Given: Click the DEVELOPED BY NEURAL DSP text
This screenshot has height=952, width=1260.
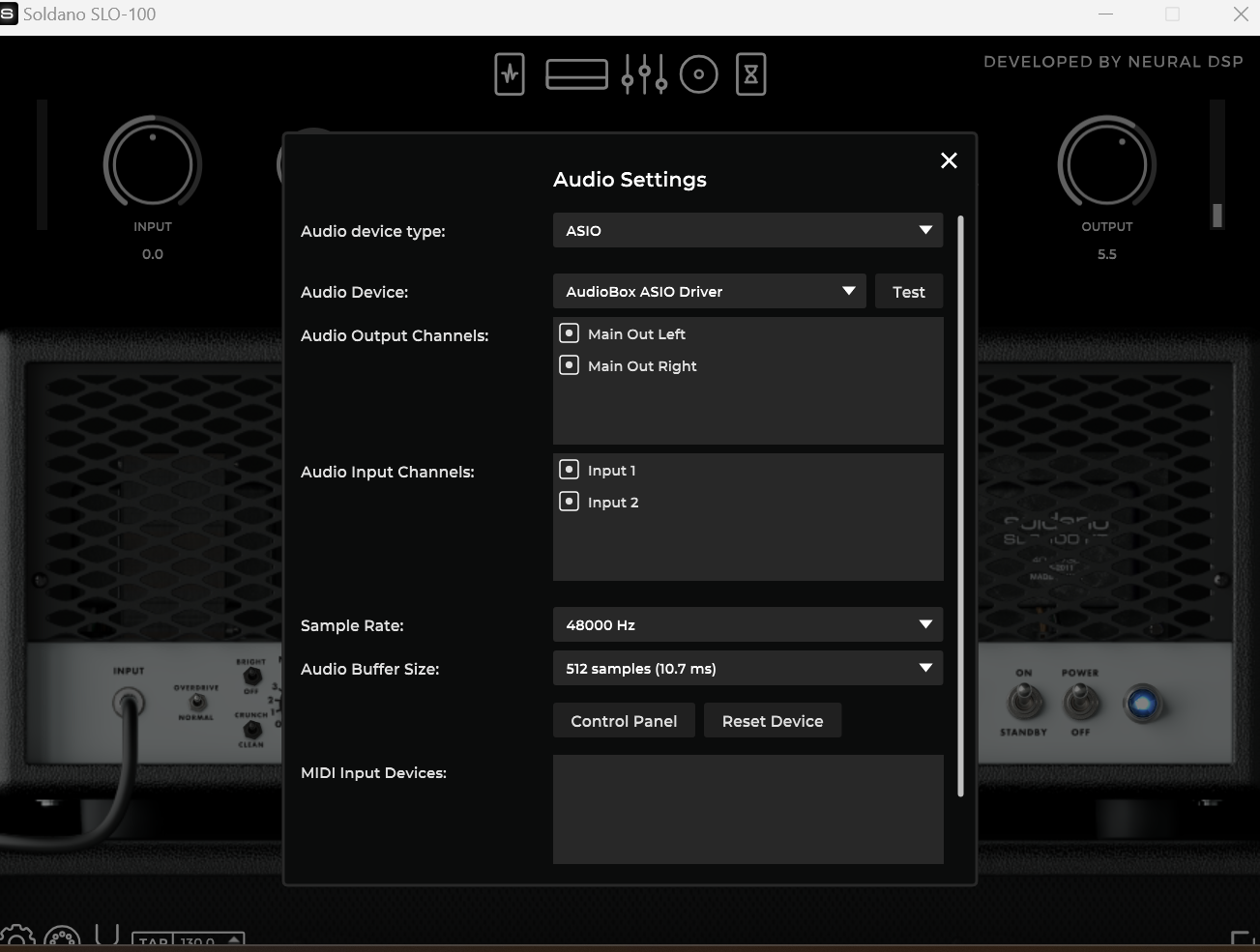Looking at the screenshot, I should [1113, 62].
